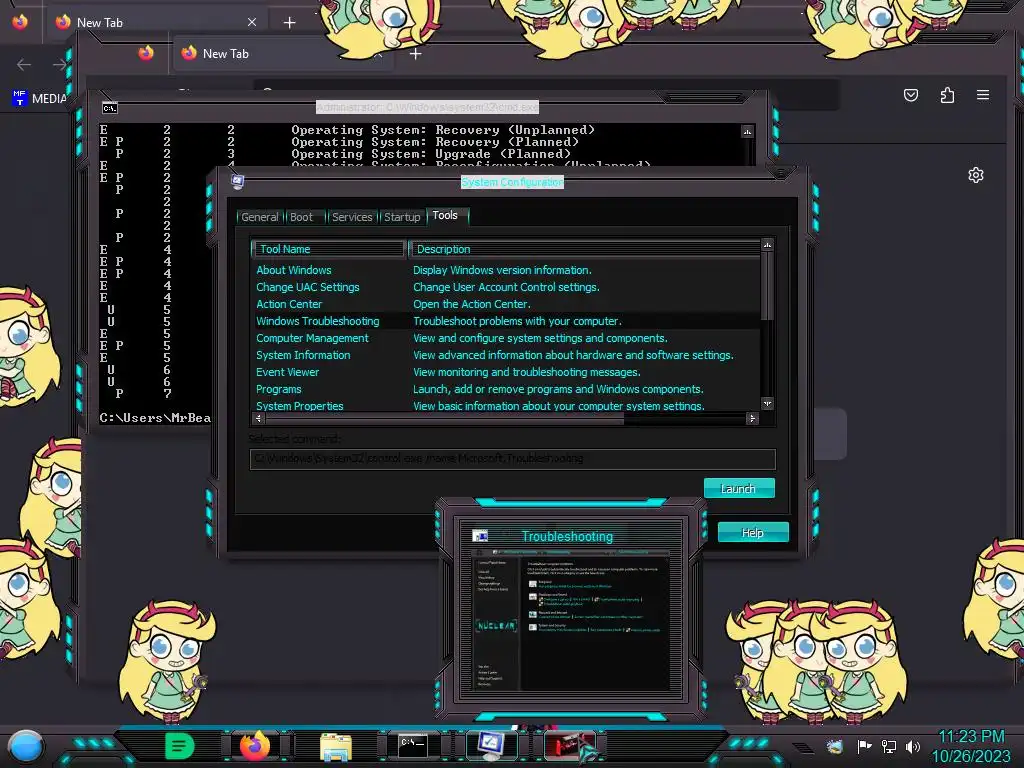Open the green notes app on taskbar

(180, 746)
